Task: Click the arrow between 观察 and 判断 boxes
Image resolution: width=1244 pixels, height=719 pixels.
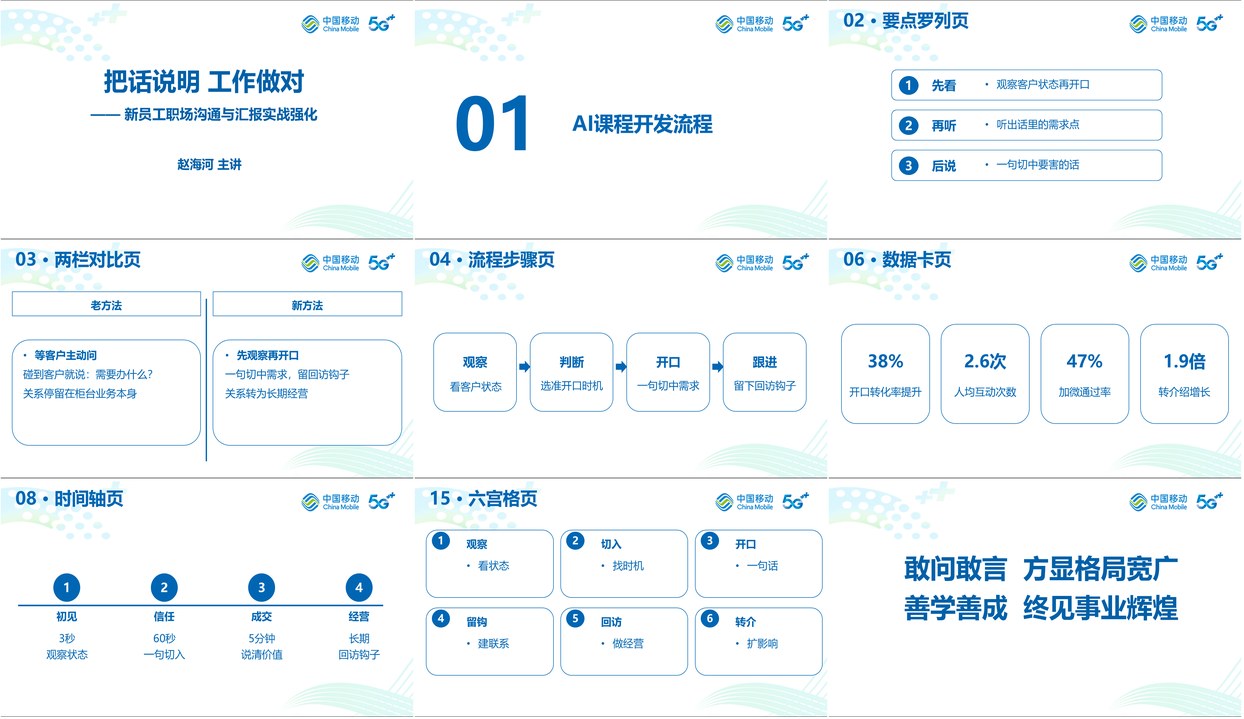Action: (x=524, y=367)
